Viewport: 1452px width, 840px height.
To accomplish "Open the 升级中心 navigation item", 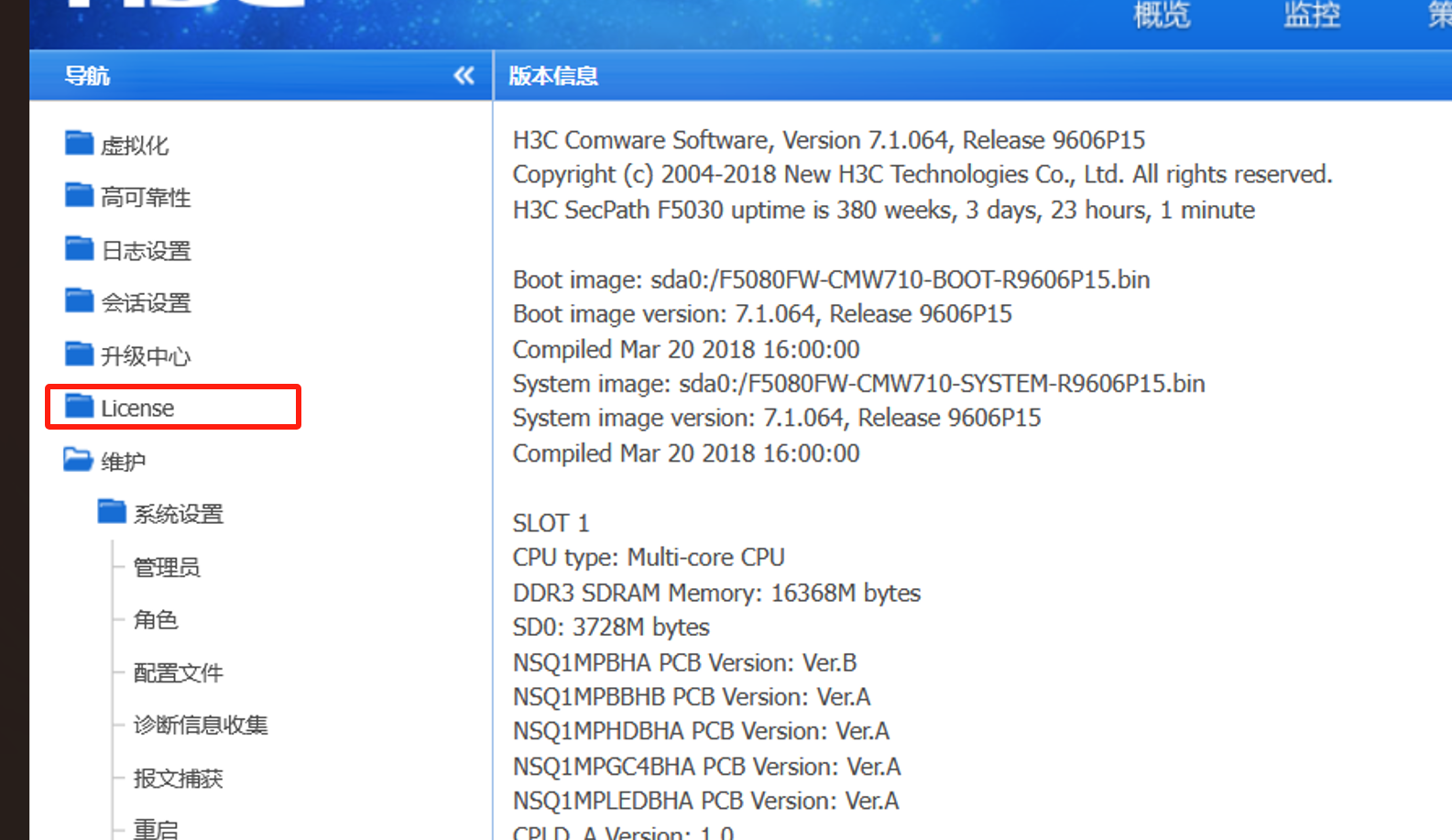I will [x=146, y=356].
